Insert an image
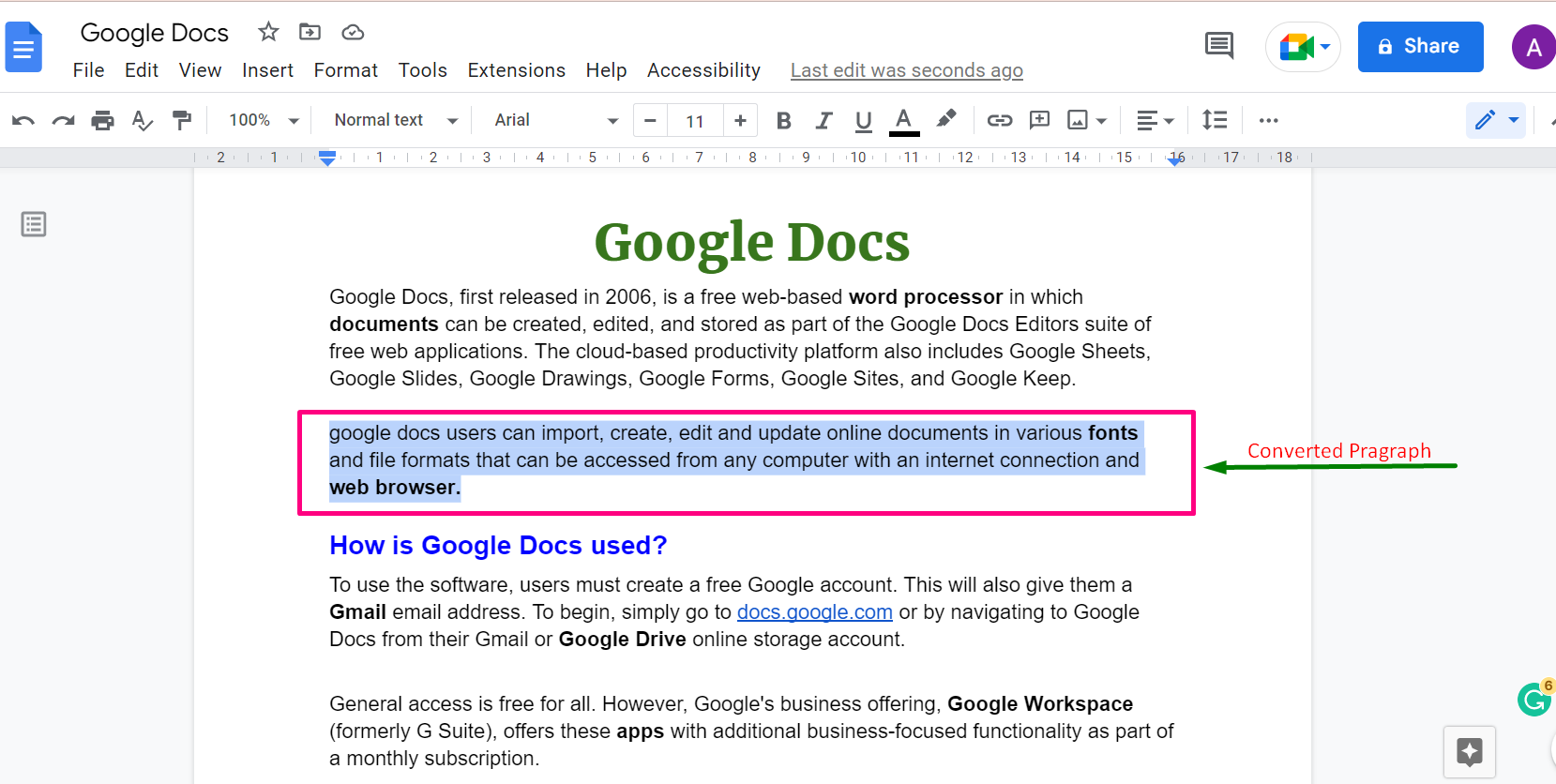 (1078, 120)
